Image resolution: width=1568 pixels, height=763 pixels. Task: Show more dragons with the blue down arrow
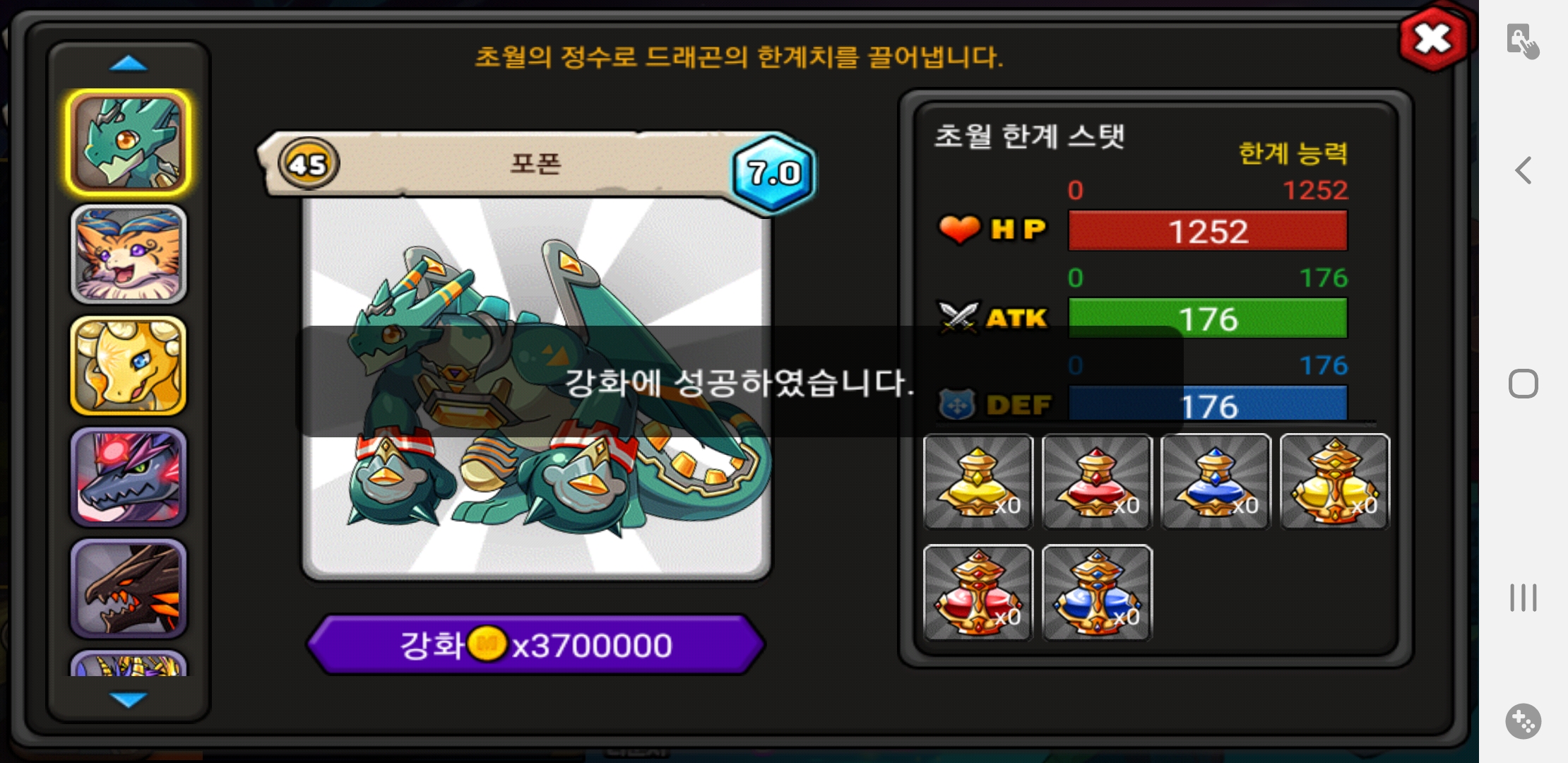(129, 699)
